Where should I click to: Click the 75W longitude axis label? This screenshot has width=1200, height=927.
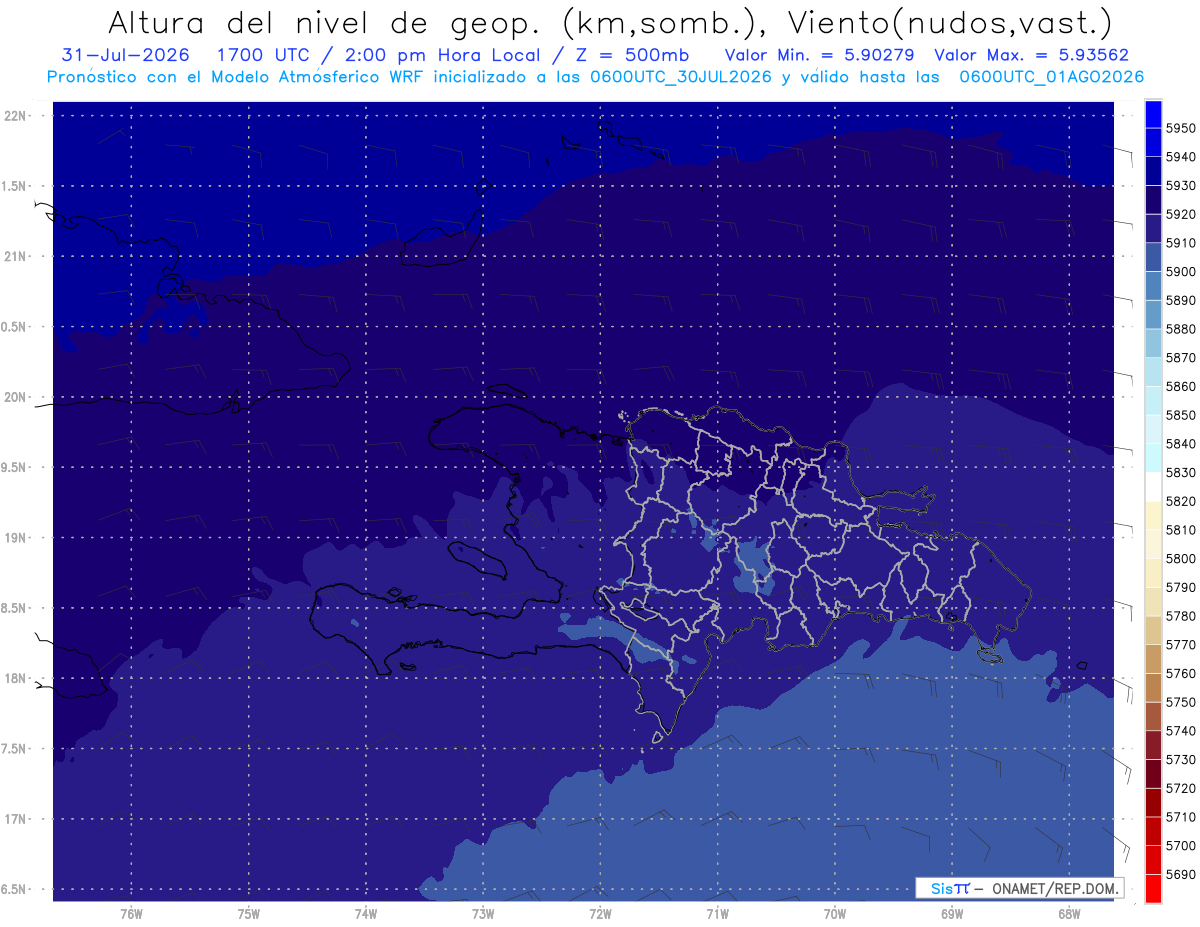[249, 913]
